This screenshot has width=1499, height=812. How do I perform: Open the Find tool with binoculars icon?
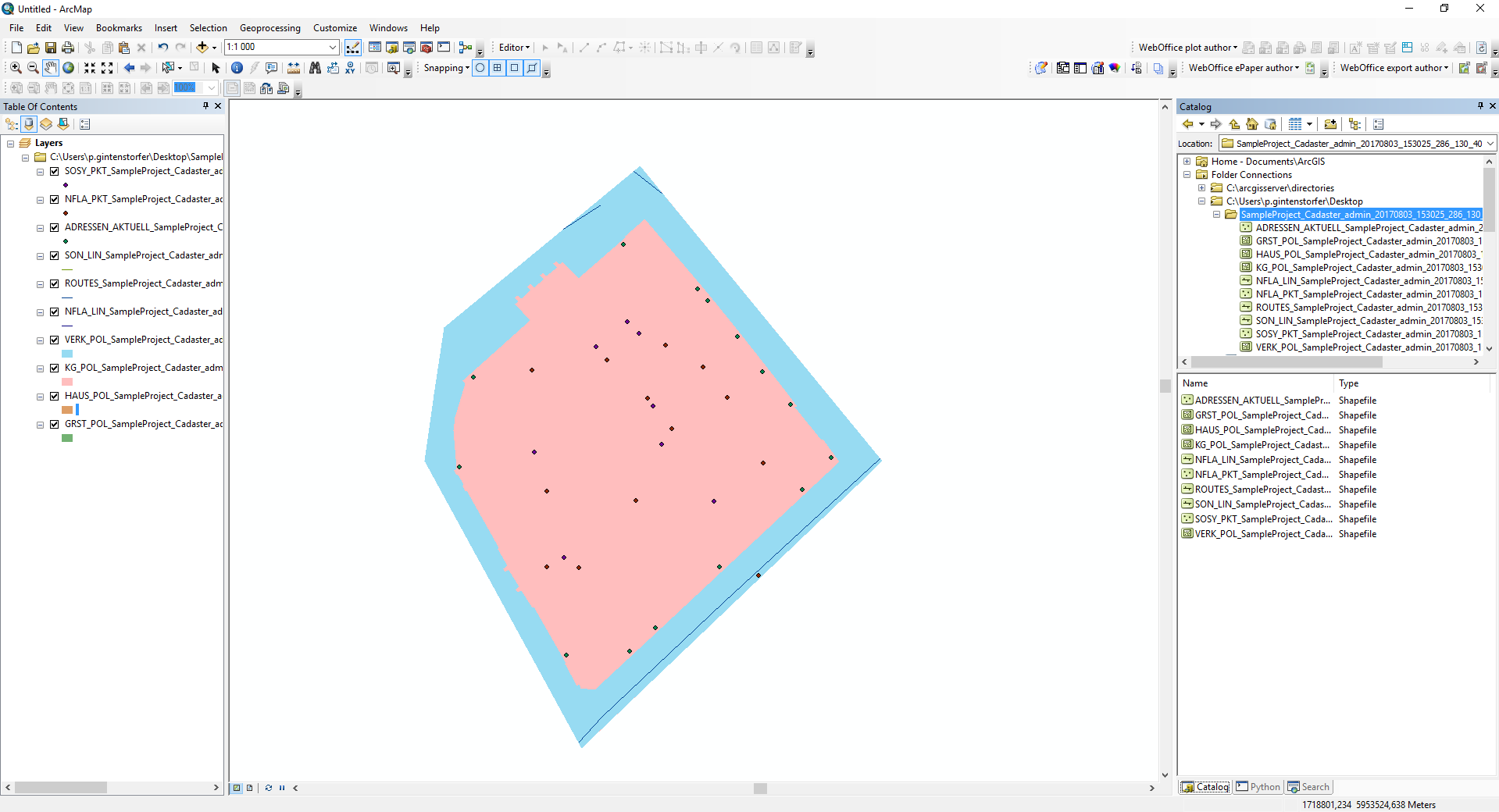tap(315, 68)
